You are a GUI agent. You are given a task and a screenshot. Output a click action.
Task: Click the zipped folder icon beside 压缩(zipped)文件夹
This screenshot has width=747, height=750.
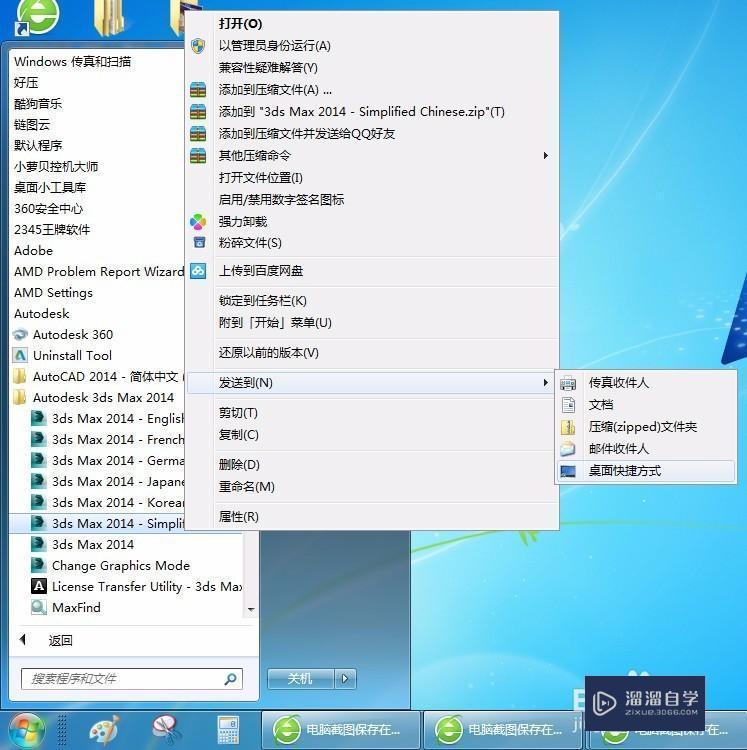coord(568,427)
